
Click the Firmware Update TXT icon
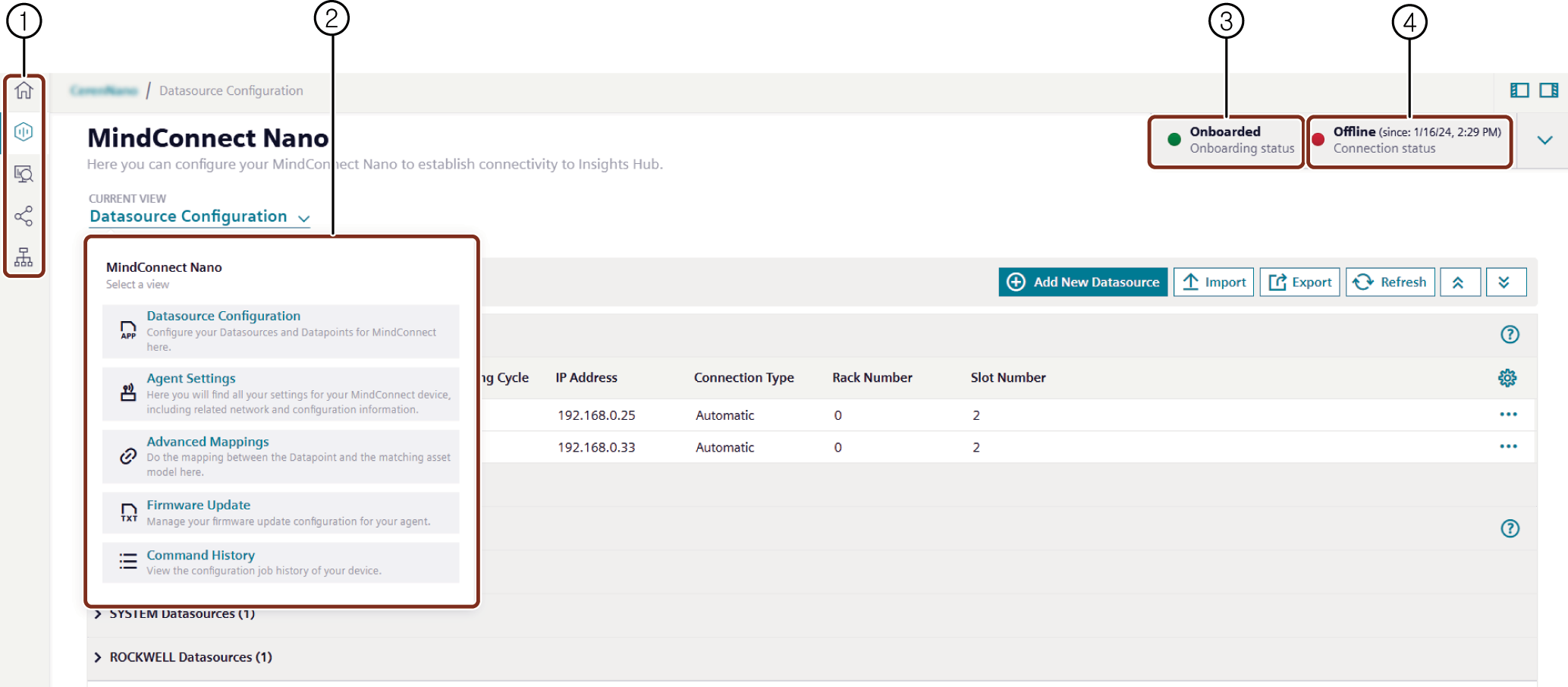129,512
